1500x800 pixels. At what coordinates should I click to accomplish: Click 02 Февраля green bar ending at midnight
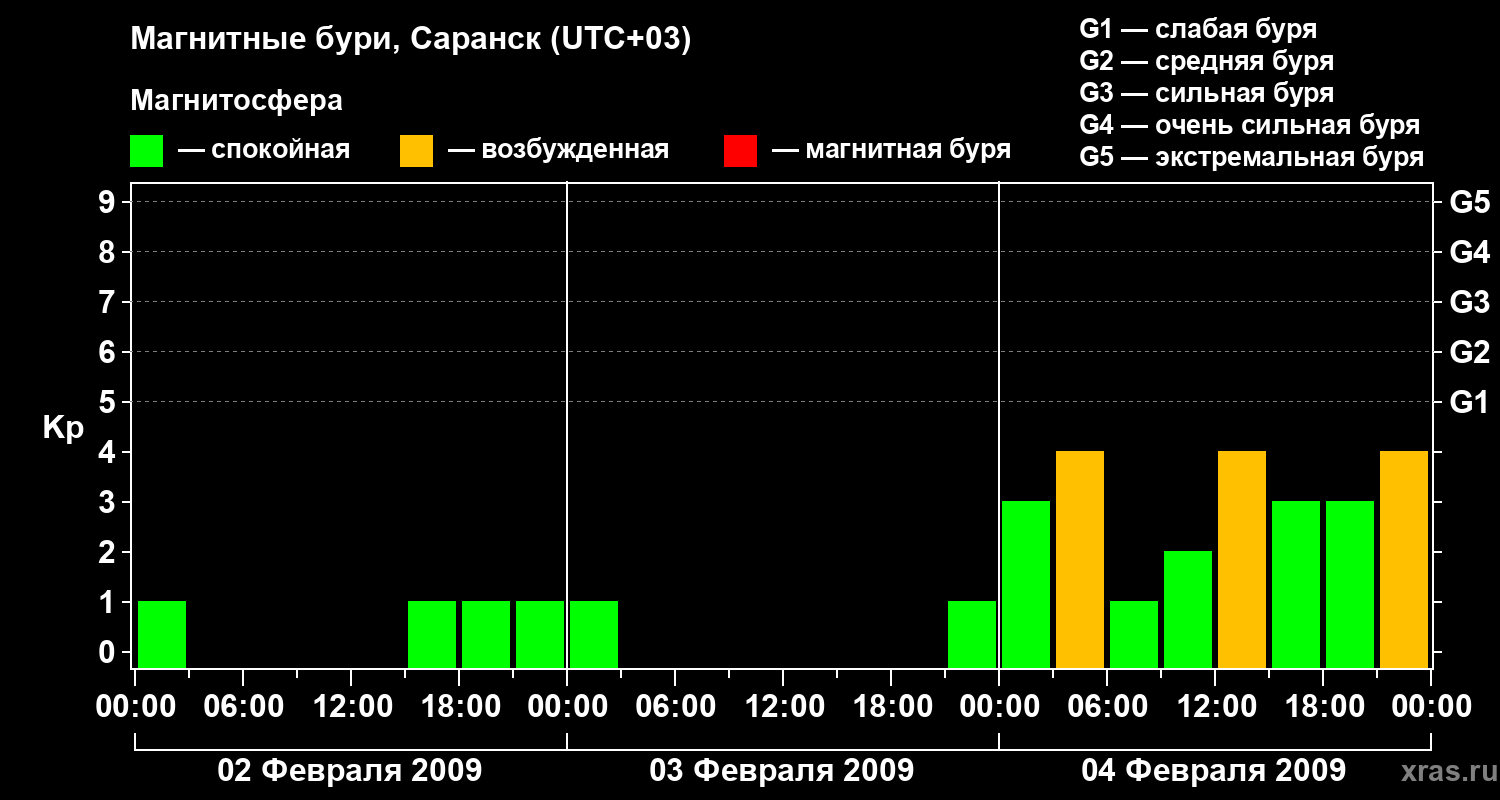(x=540, y=634)
